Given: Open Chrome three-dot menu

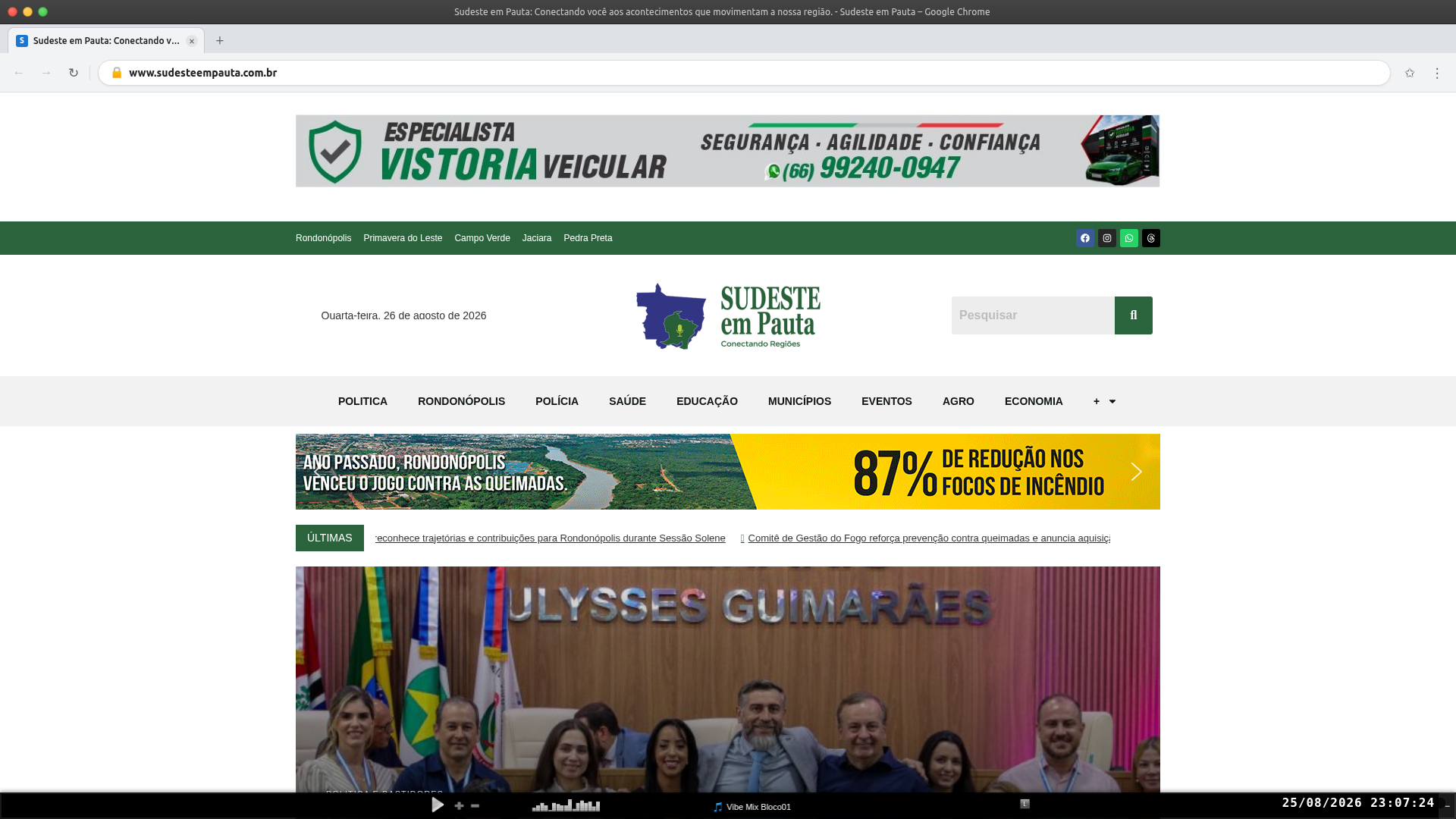Looking at the screenshot, I should 1436,73.
